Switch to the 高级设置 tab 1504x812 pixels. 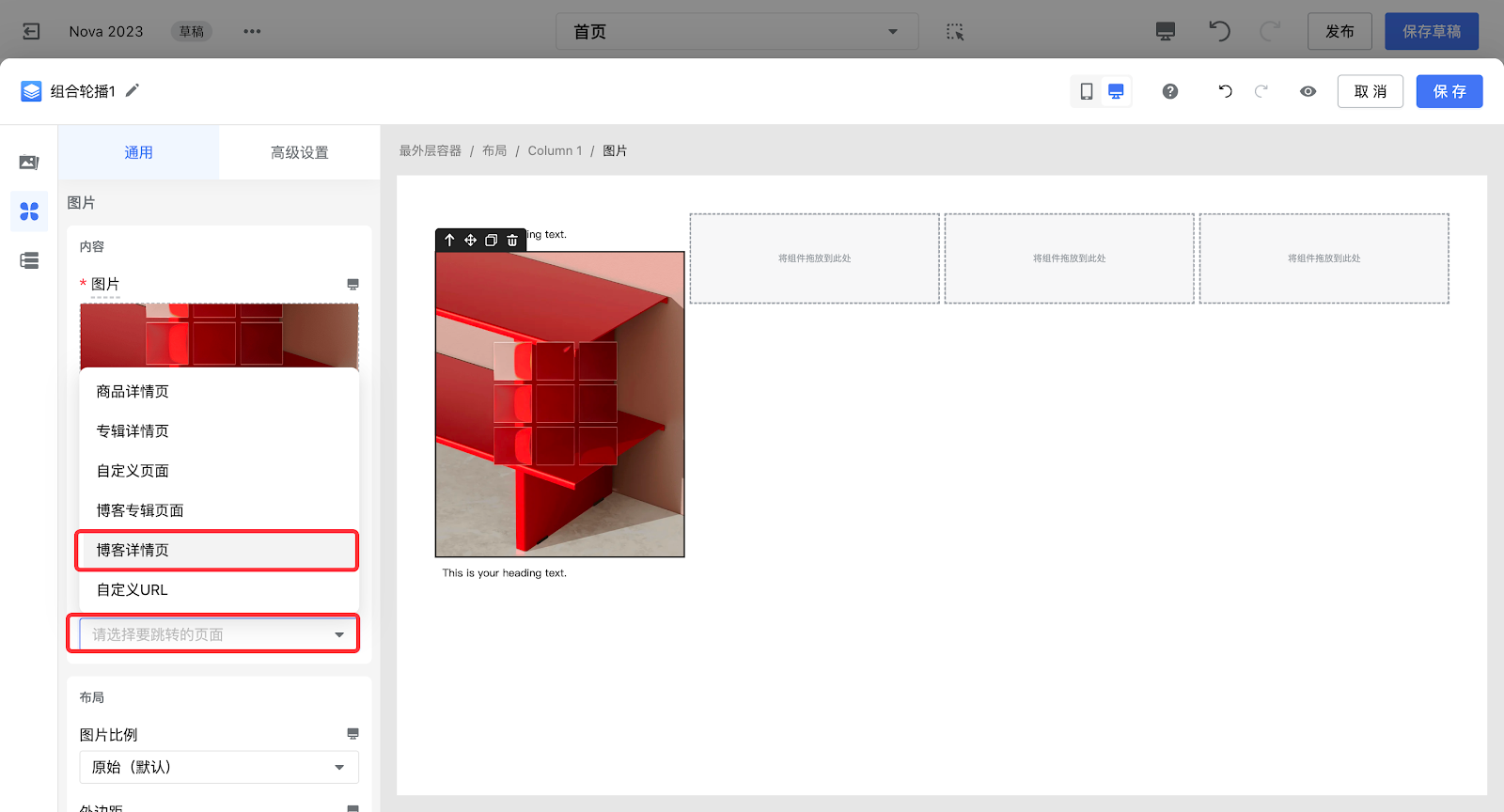tap(299, 152)
